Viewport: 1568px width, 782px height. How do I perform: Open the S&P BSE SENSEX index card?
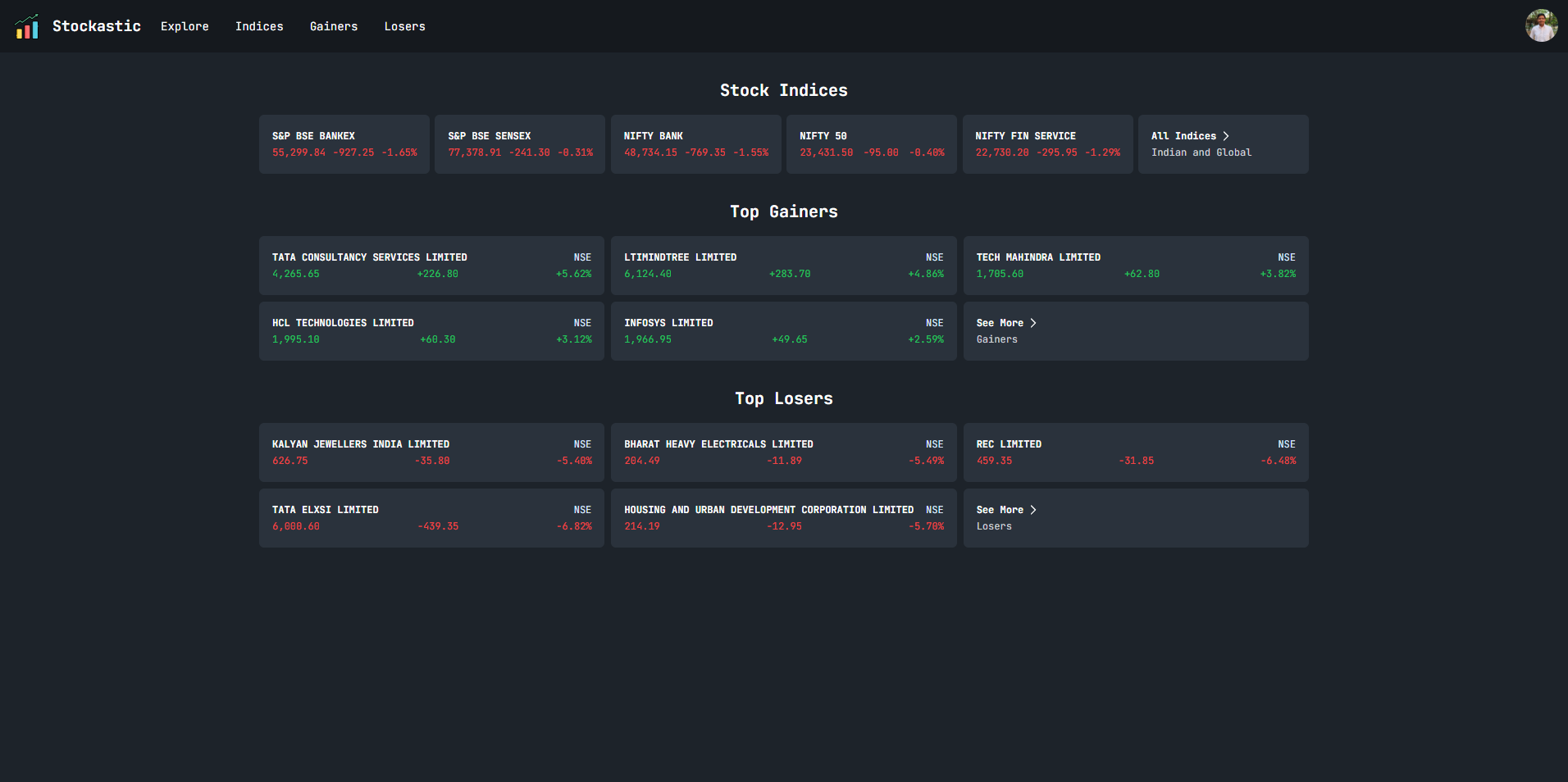coord(520,144)
